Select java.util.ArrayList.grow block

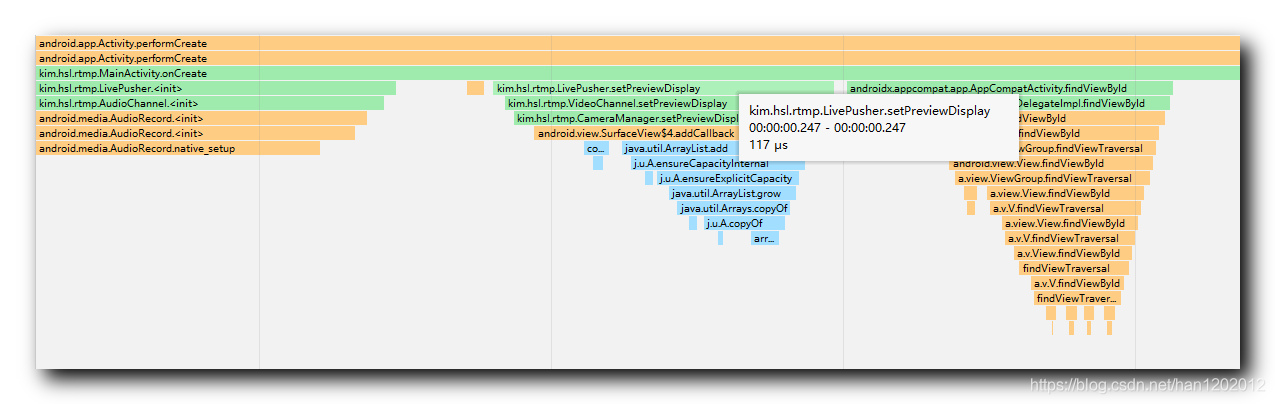[732, 193]
